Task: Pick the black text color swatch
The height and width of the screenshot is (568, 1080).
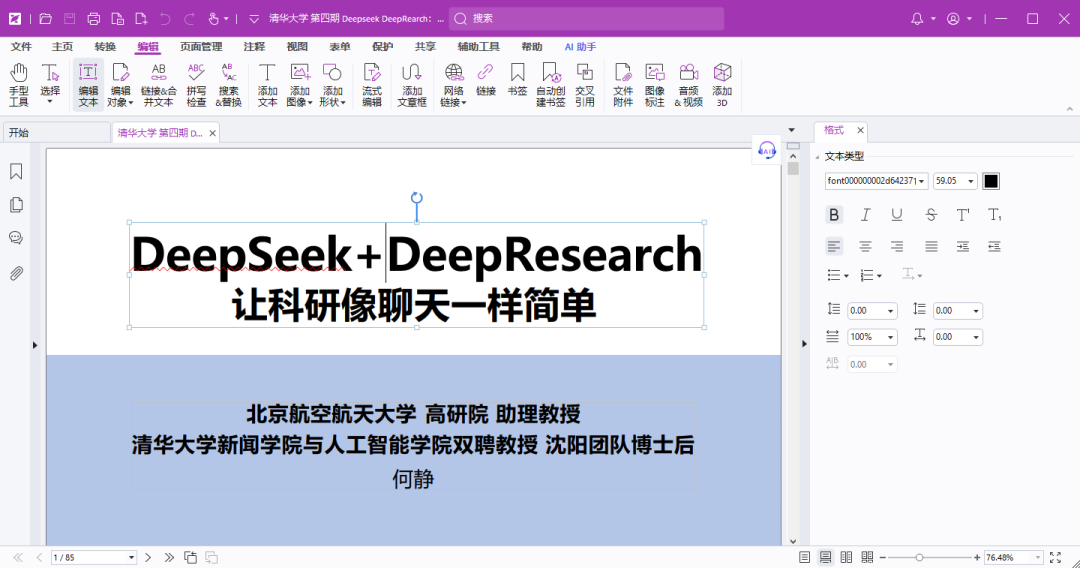Action: (990, 181)
